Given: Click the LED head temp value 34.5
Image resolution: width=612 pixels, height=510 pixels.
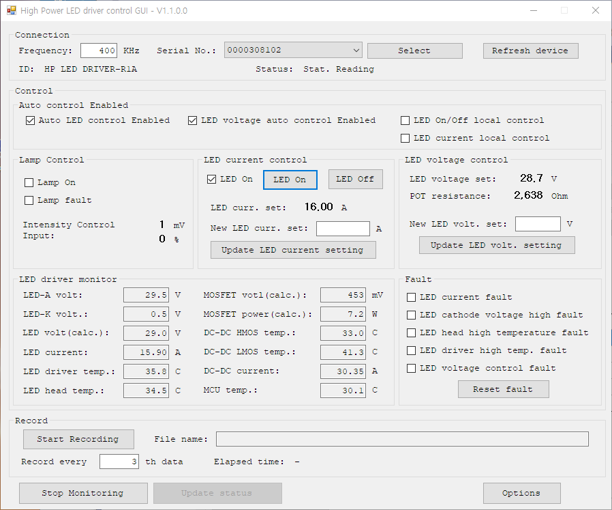Looking at the screenshot, I should coord(146,391).
